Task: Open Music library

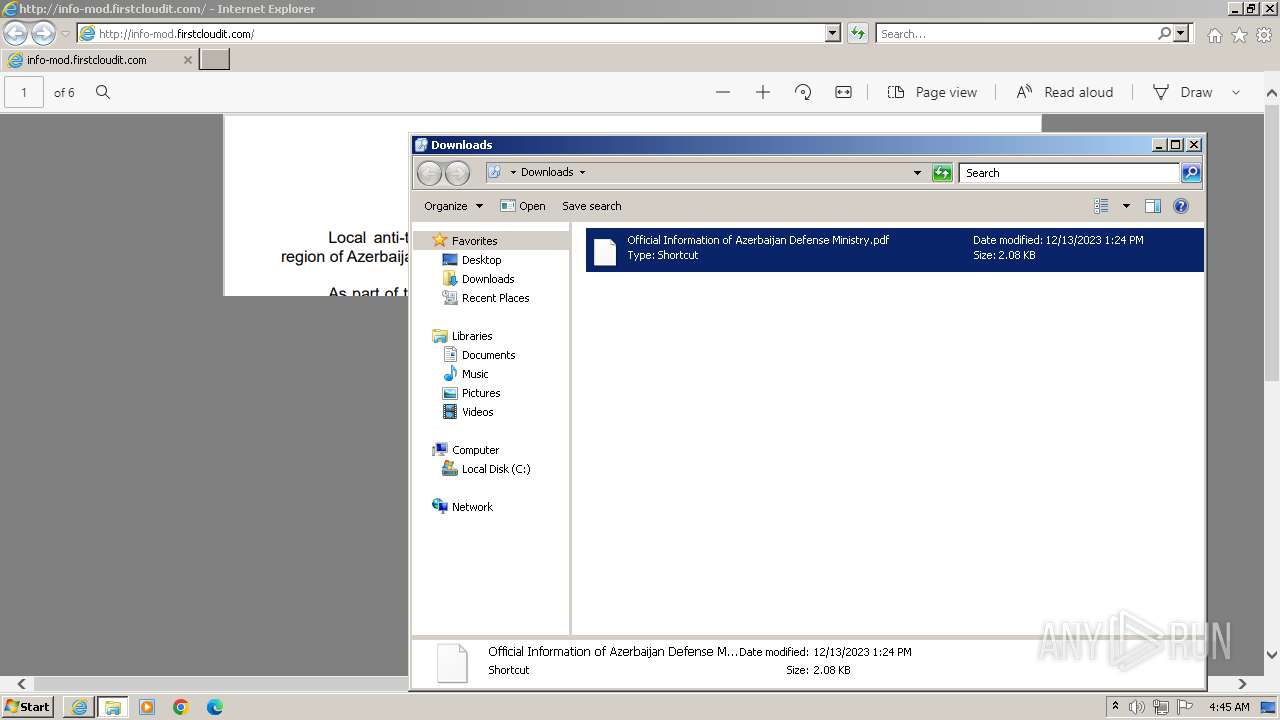Action: tap(475, 374)
